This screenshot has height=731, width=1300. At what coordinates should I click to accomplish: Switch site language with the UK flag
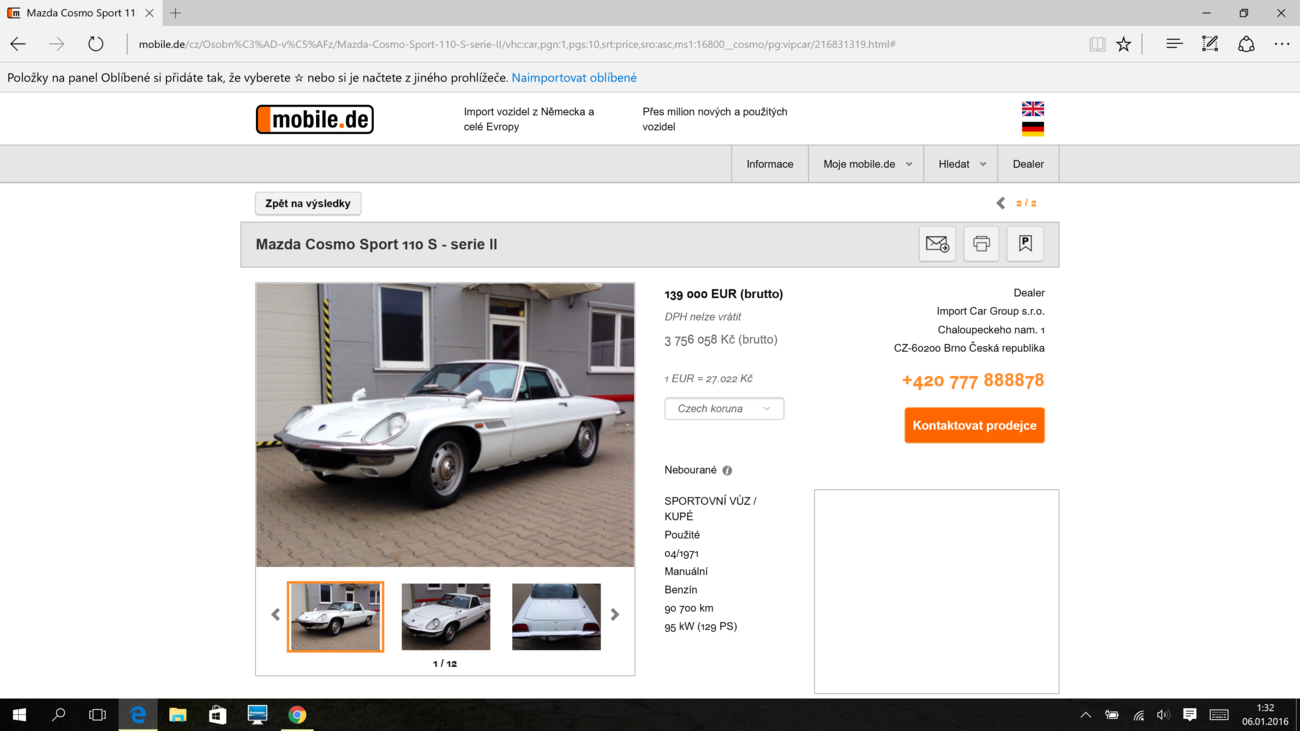(x=1033, y=109)
